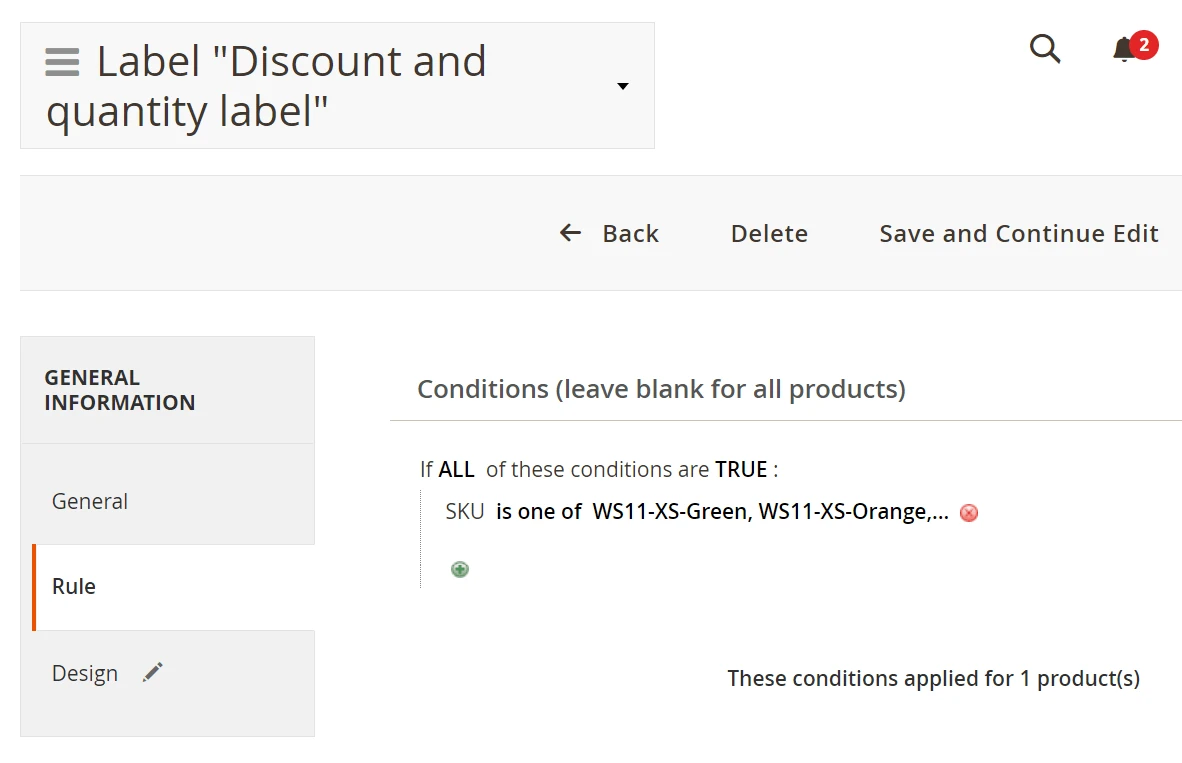Remove the SKU condition with red icon
This screenshot has height=763, width=1182.
[969, 513]
